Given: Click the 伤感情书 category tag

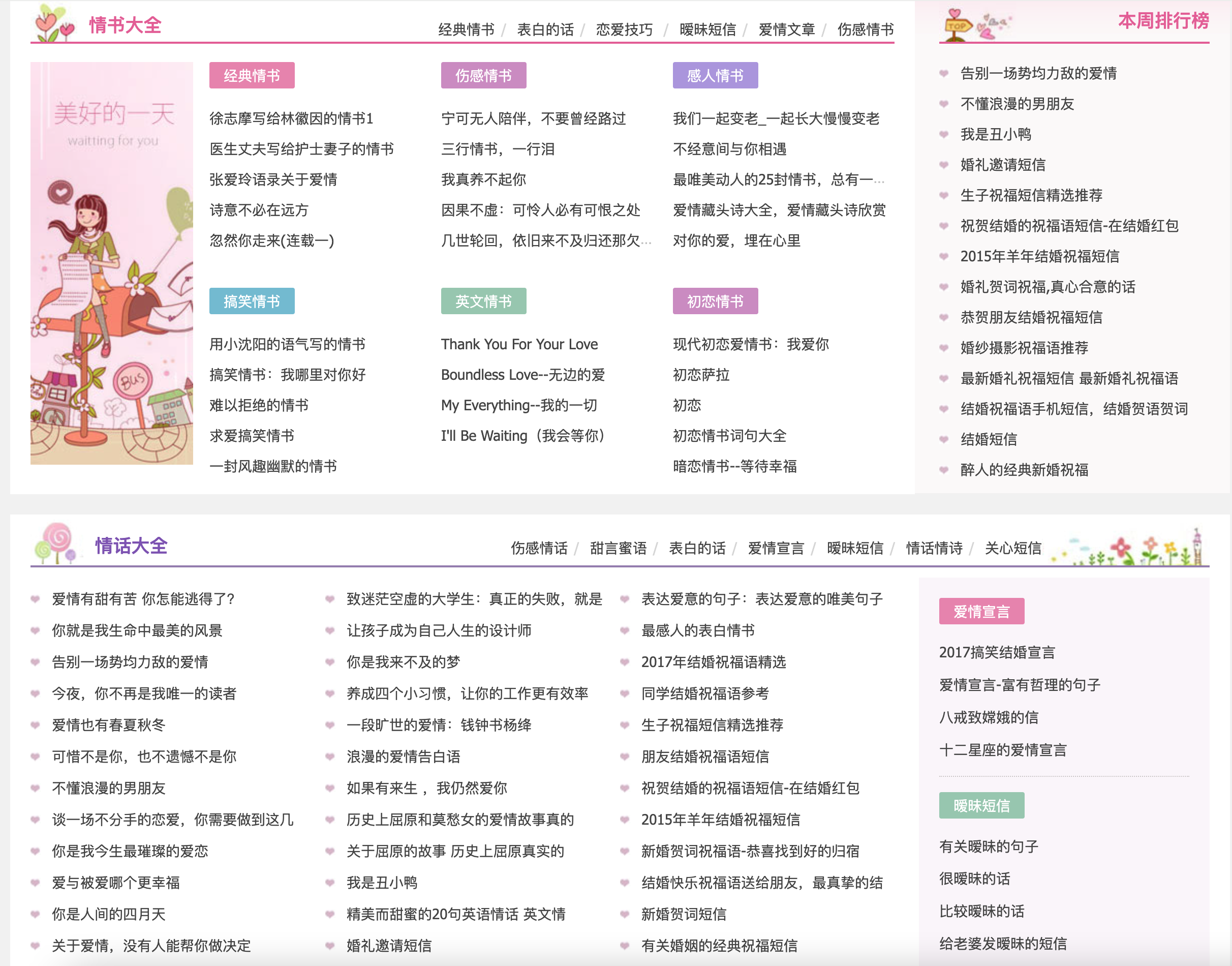Looking at the screenshot, I should [x=483, y=75].
